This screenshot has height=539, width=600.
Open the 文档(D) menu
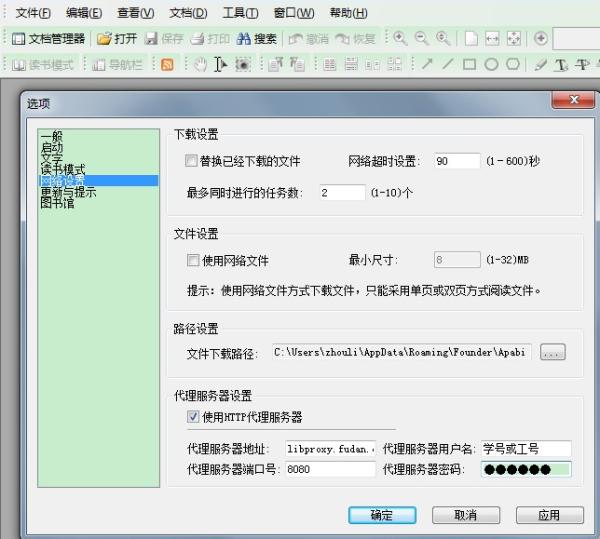[188, 13]
